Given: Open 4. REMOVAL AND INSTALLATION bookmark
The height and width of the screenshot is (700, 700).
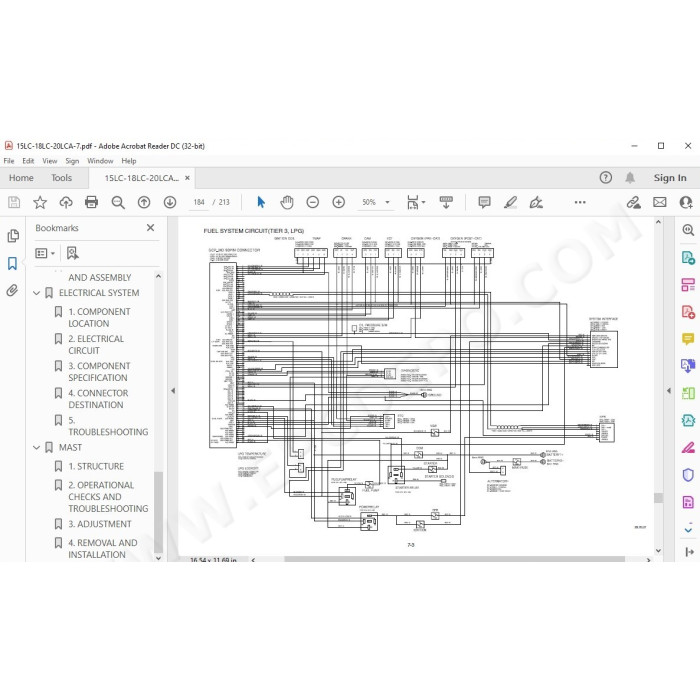Looking at the screenshot, I should pyautogui.click(x=103, y=549).
